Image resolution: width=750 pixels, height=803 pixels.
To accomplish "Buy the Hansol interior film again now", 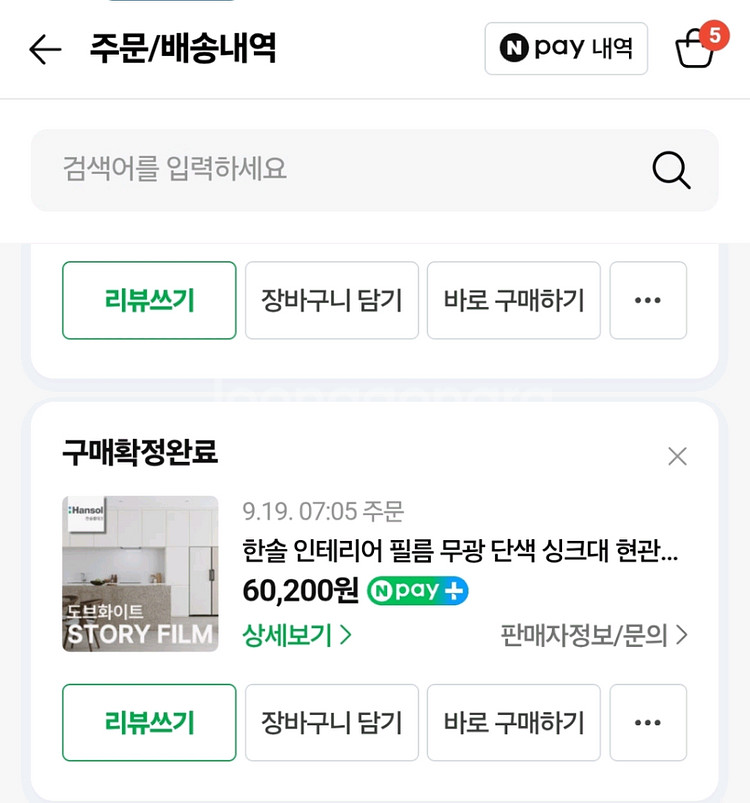I will click(513, 722).
